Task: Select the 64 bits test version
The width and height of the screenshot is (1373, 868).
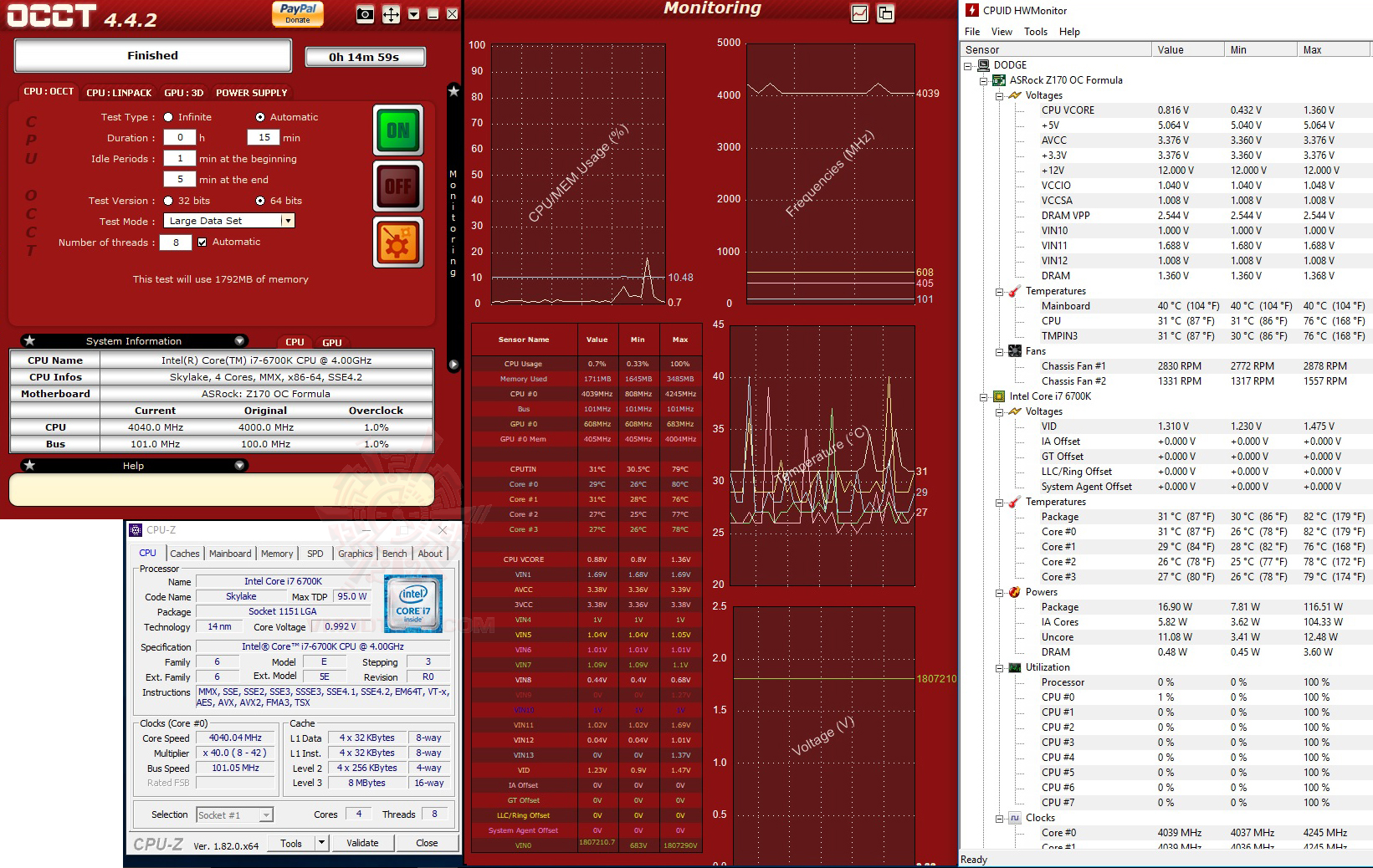Action: click(x=260, y=201)
